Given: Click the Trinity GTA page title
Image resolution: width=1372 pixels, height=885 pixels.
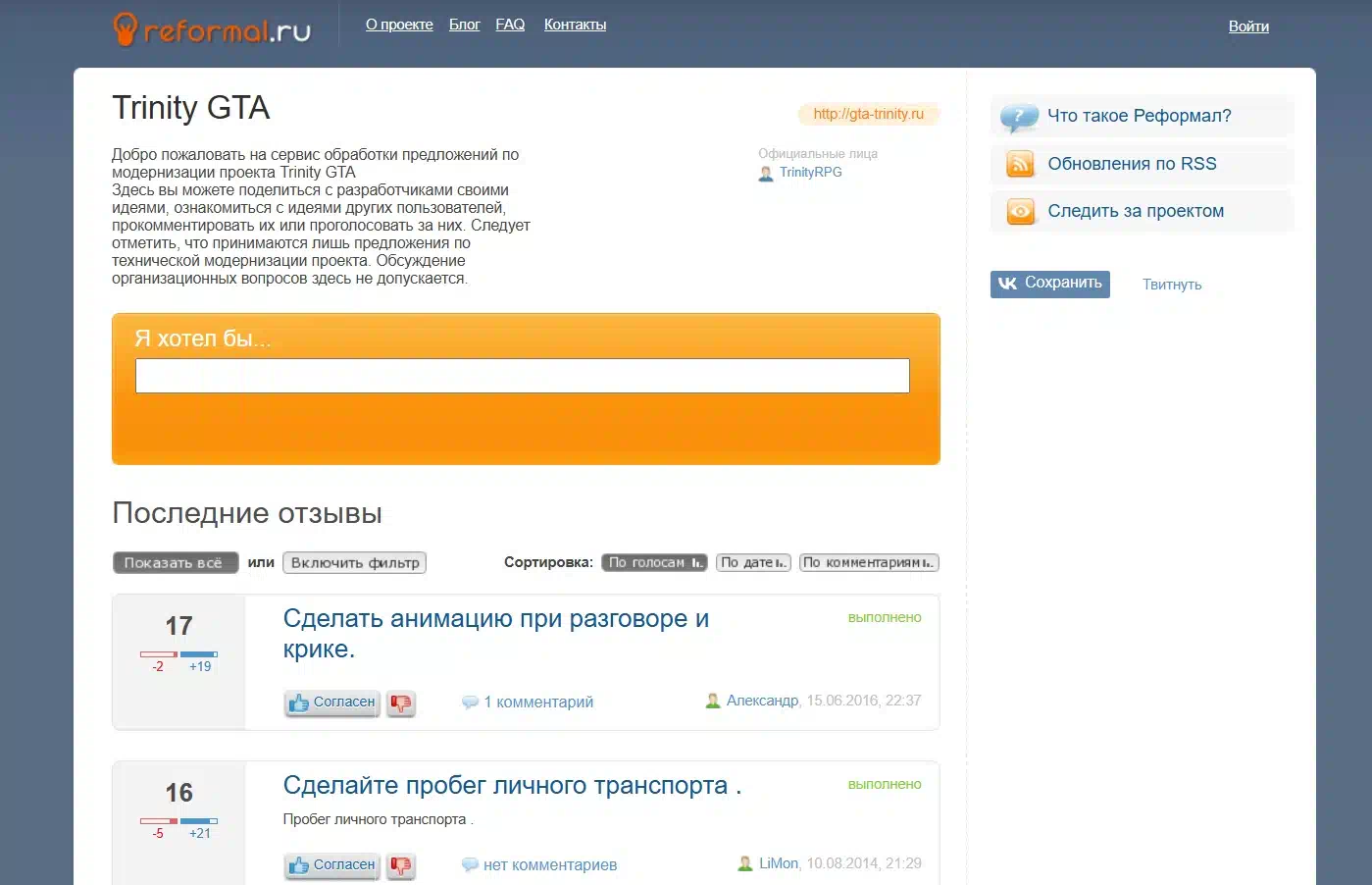Looking at the screenshot, I should (x=191, y=108).
